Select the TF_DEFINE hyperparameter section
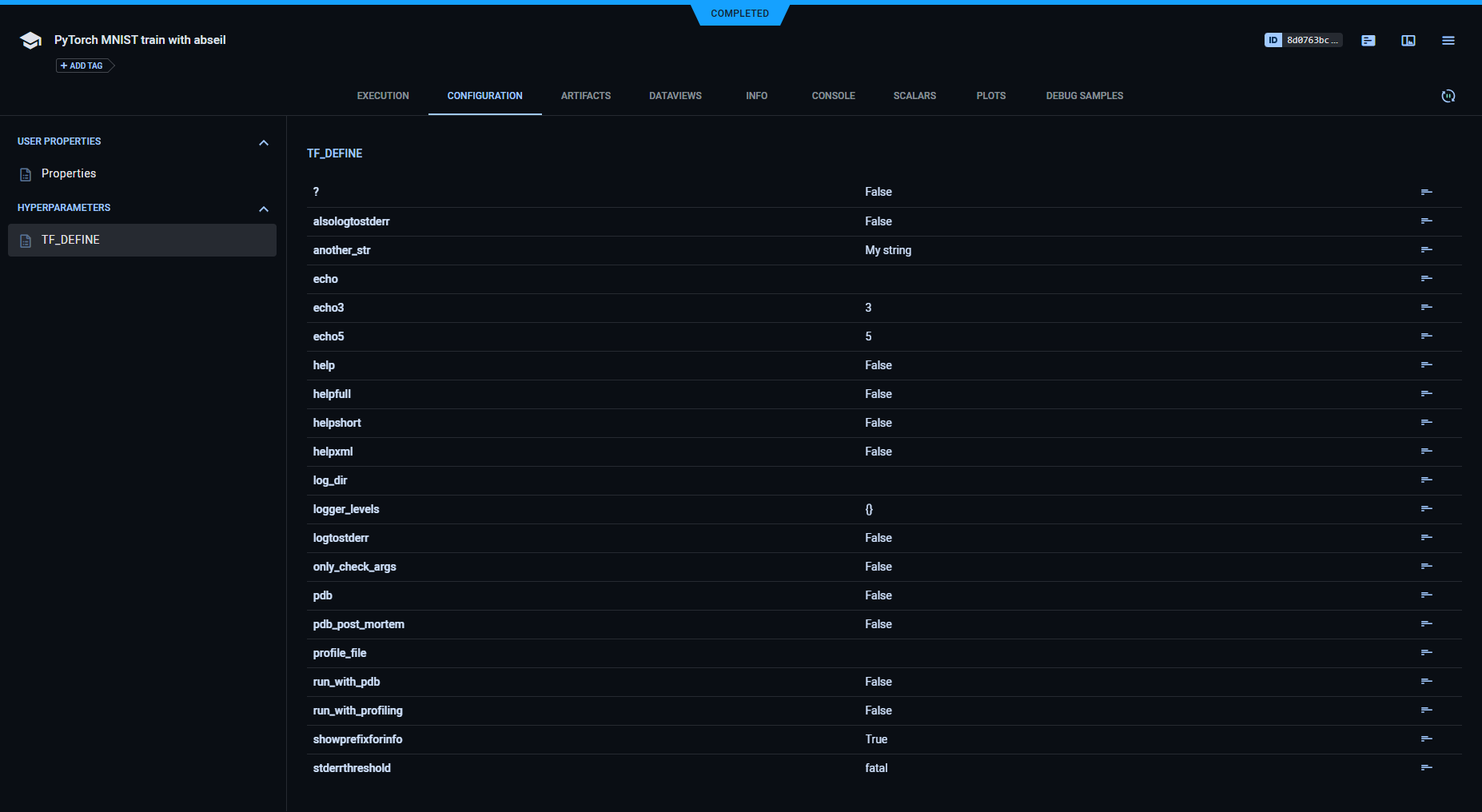 [70, 240]
